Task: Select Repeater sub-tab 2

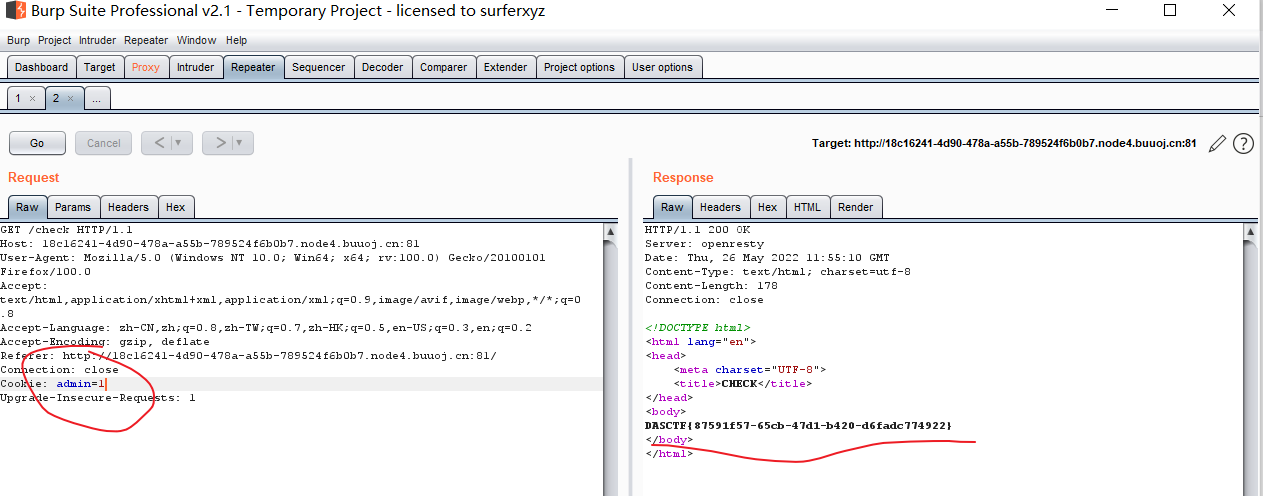Action: pos(56,99)
